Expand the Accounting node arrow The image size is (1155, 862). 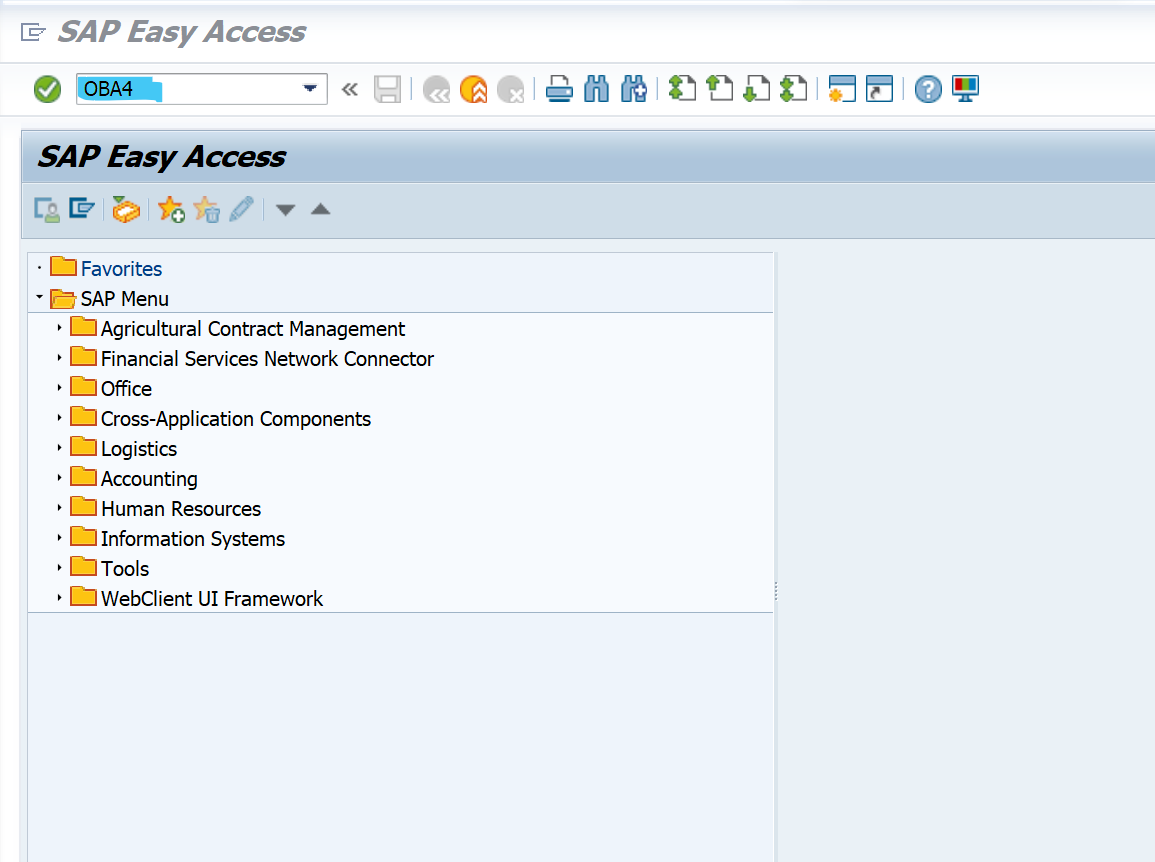(x=60, y=478)
